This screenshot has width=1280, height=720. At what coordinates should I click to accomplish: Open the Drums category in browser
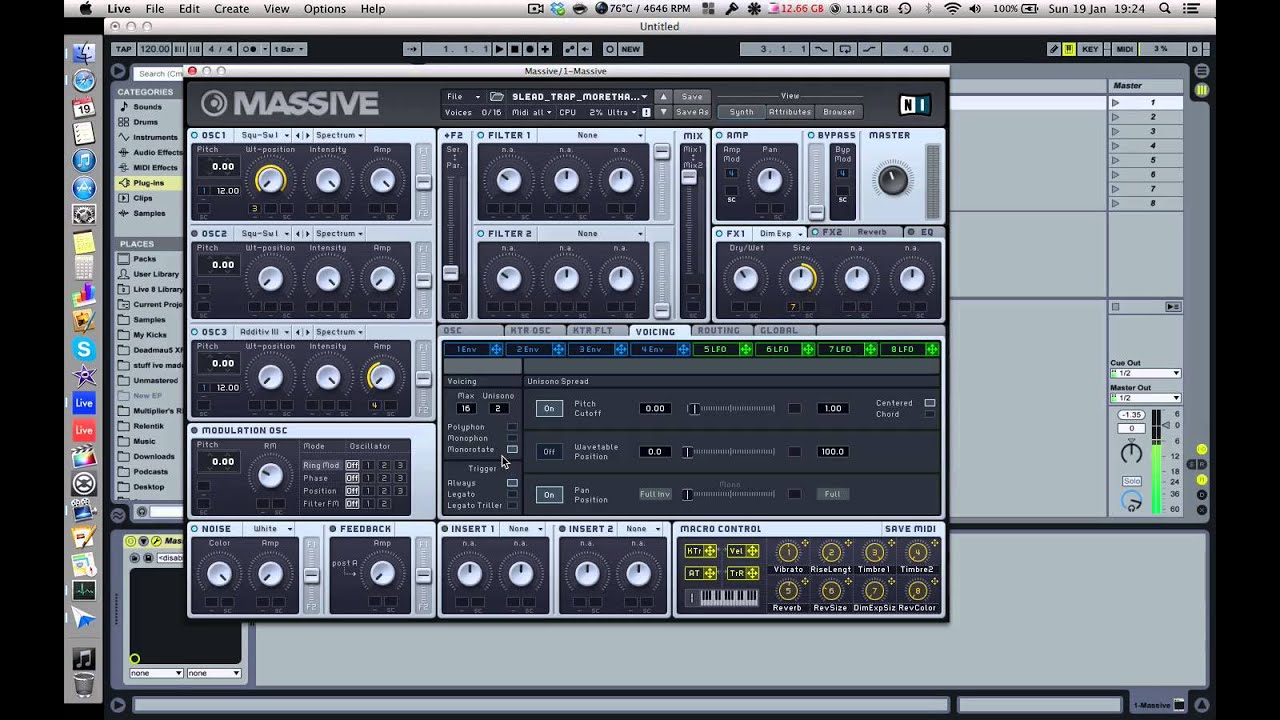(145, 122)
